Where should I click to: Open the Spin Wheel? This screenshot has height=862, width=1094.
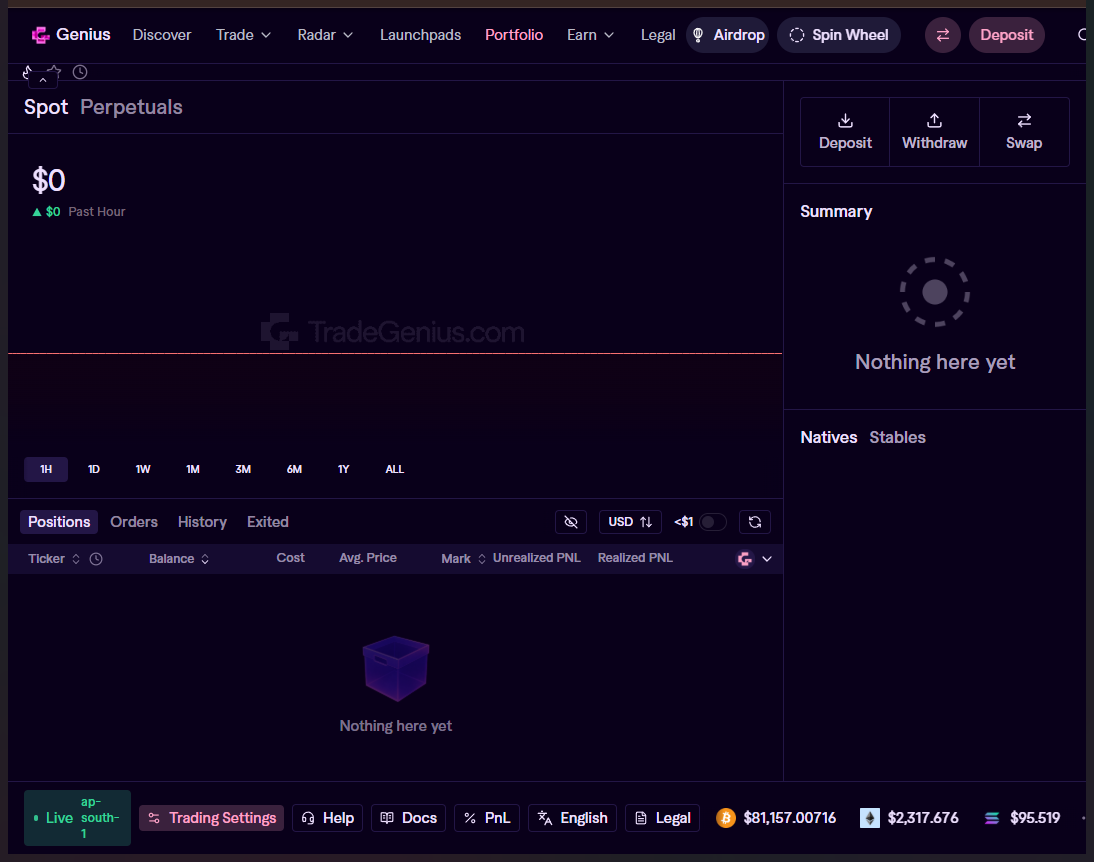click(x=839, y=35)
